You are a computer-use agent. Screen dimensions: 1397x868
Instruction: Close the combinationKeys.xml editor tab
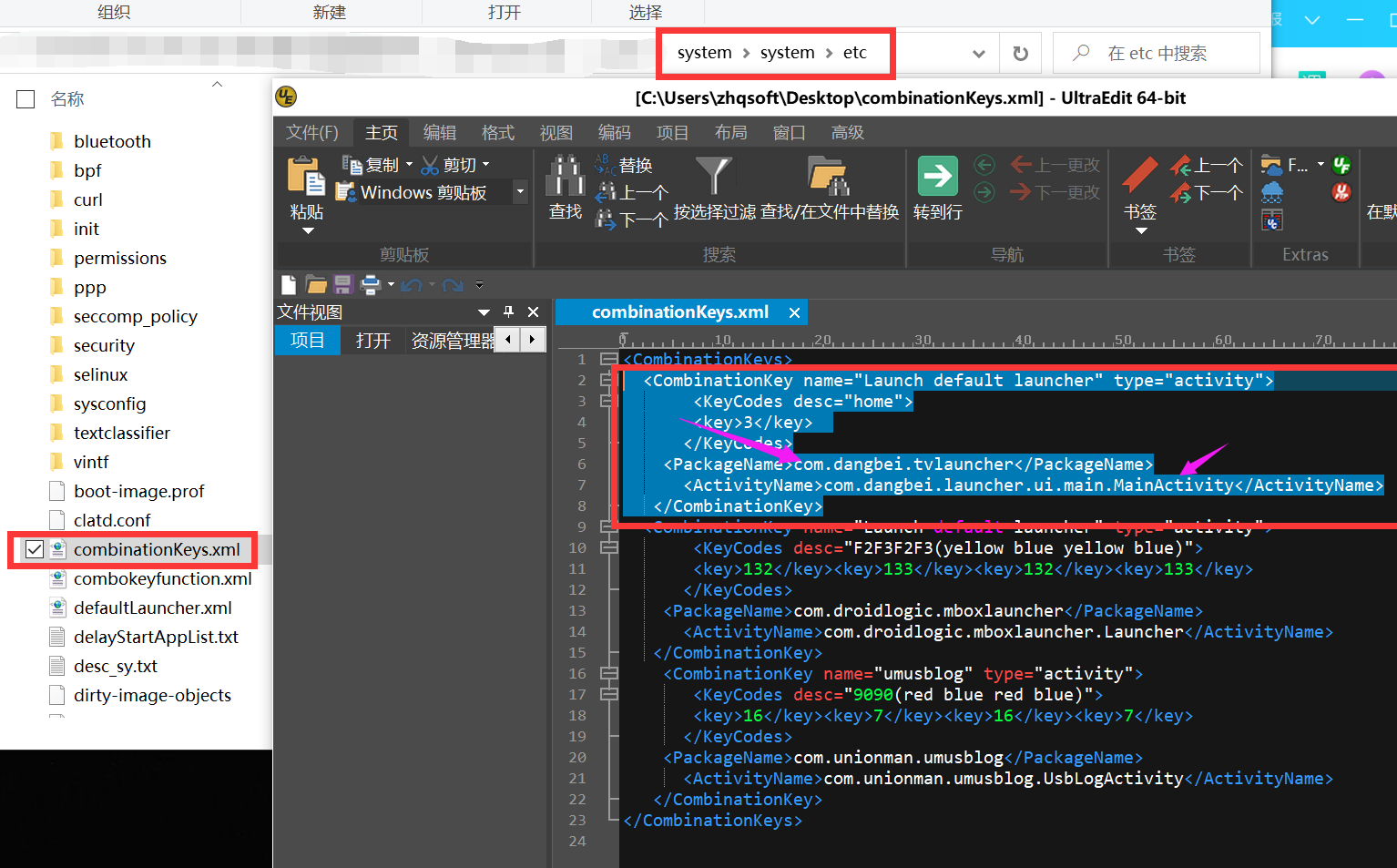(x=794, y=312)
